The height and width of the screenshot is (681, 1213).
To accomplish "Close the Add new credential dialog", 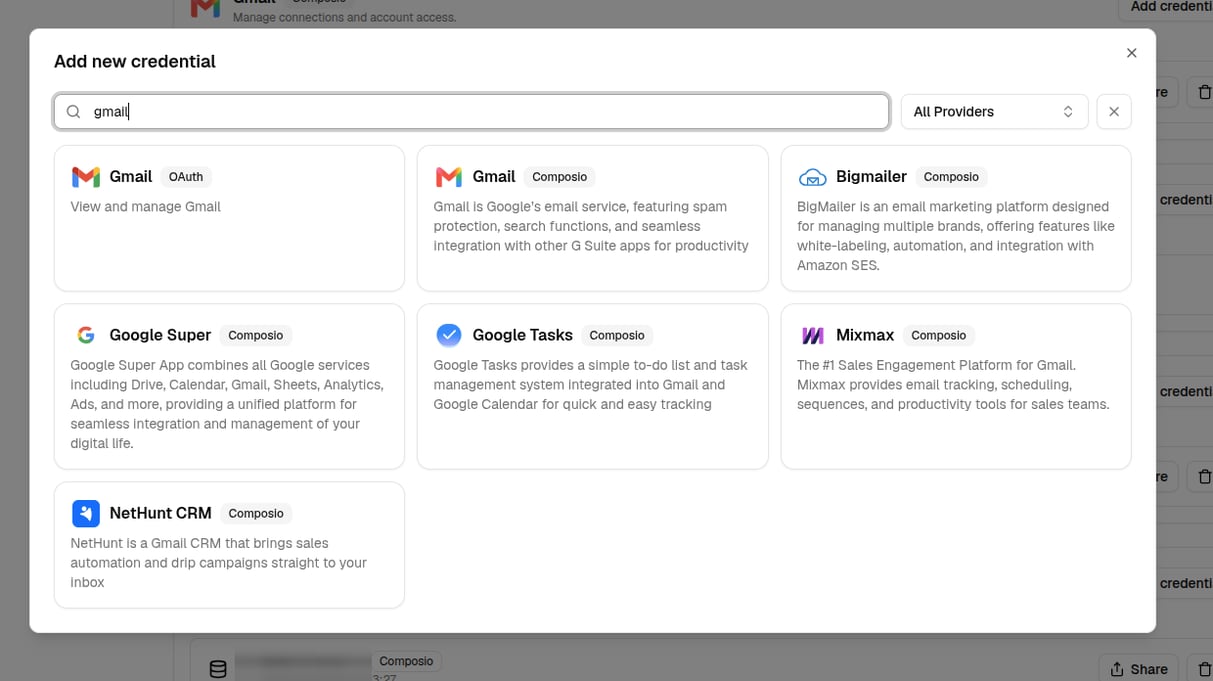I will pyautogui.click(x=1131, y=53).
